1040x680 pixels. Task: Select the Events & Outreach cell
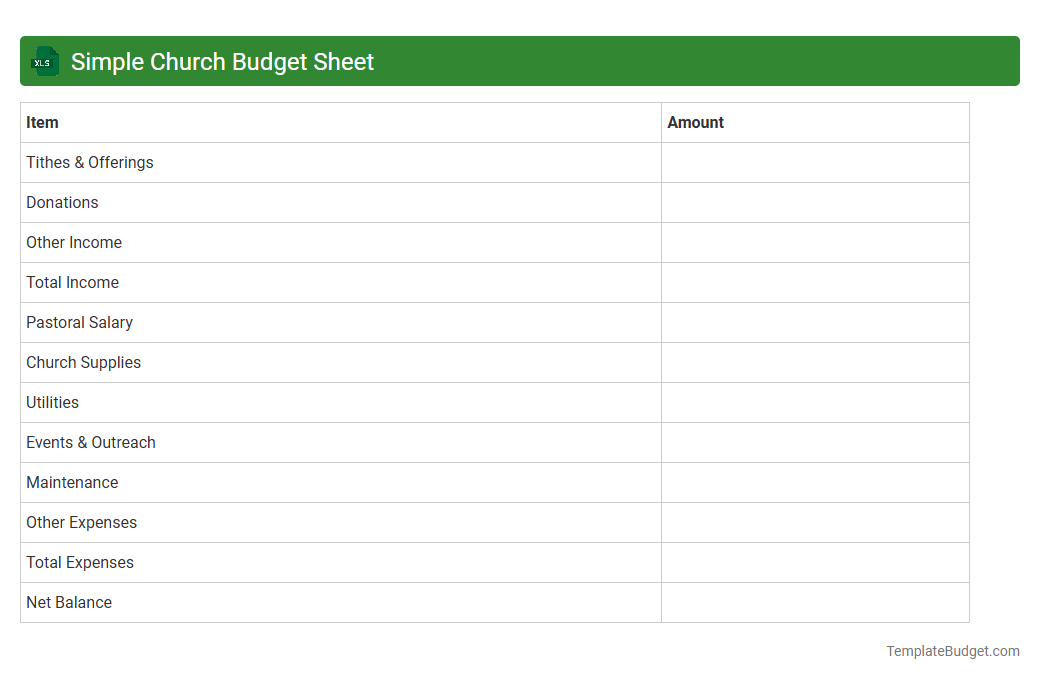point(91,442)
